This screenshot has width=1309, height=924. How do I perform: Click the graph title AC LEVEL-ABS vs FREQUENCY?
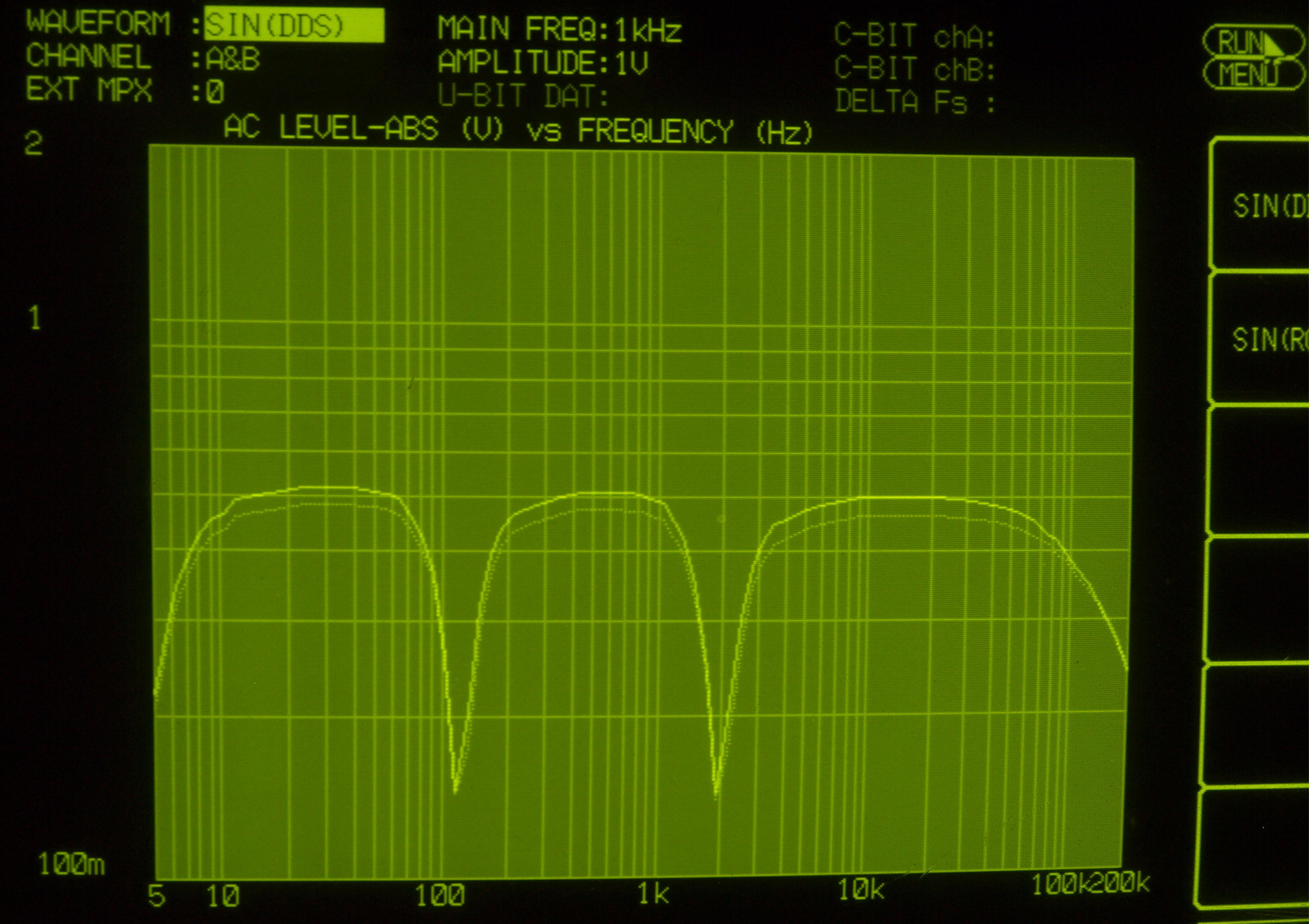pos(518,131)
